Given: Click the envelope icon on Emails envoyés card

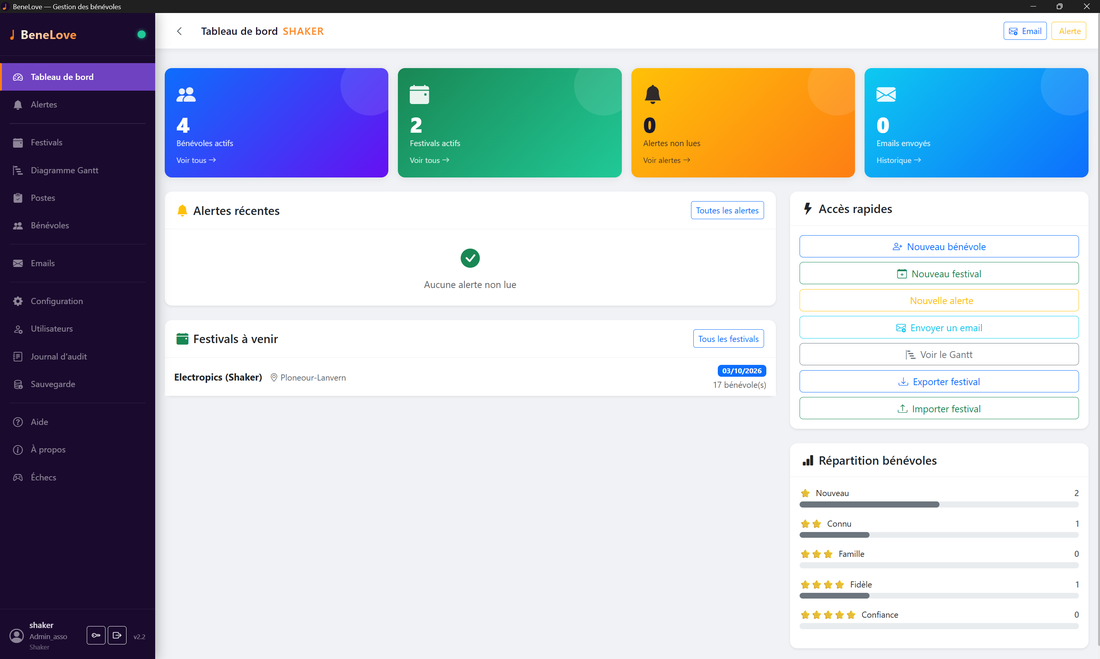Looking at the screenshot, I should (886, 94).
